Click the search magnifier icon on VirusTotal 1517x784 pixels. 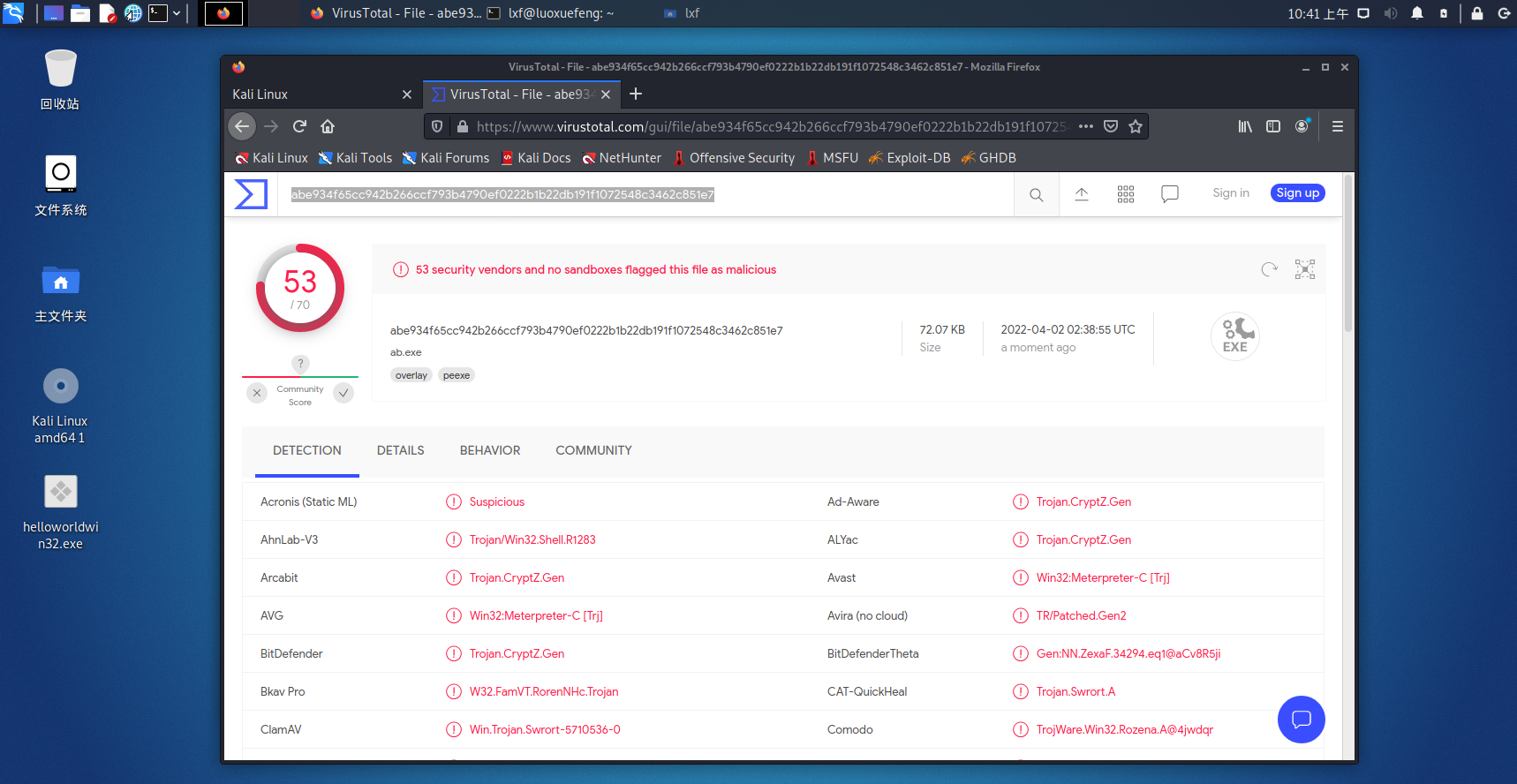click(x=1037, y=195)
